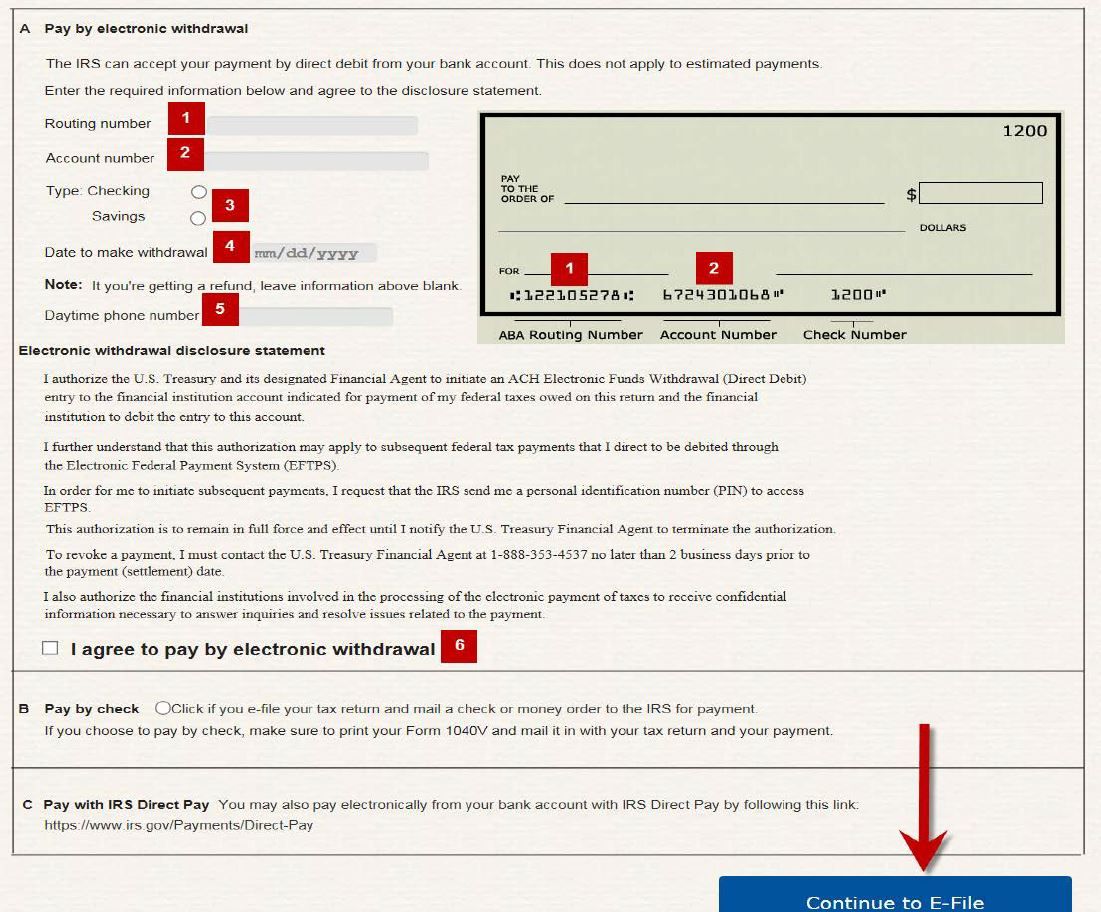
Task: Click the red 2 marker on the sample check
Action: [712, 267]
